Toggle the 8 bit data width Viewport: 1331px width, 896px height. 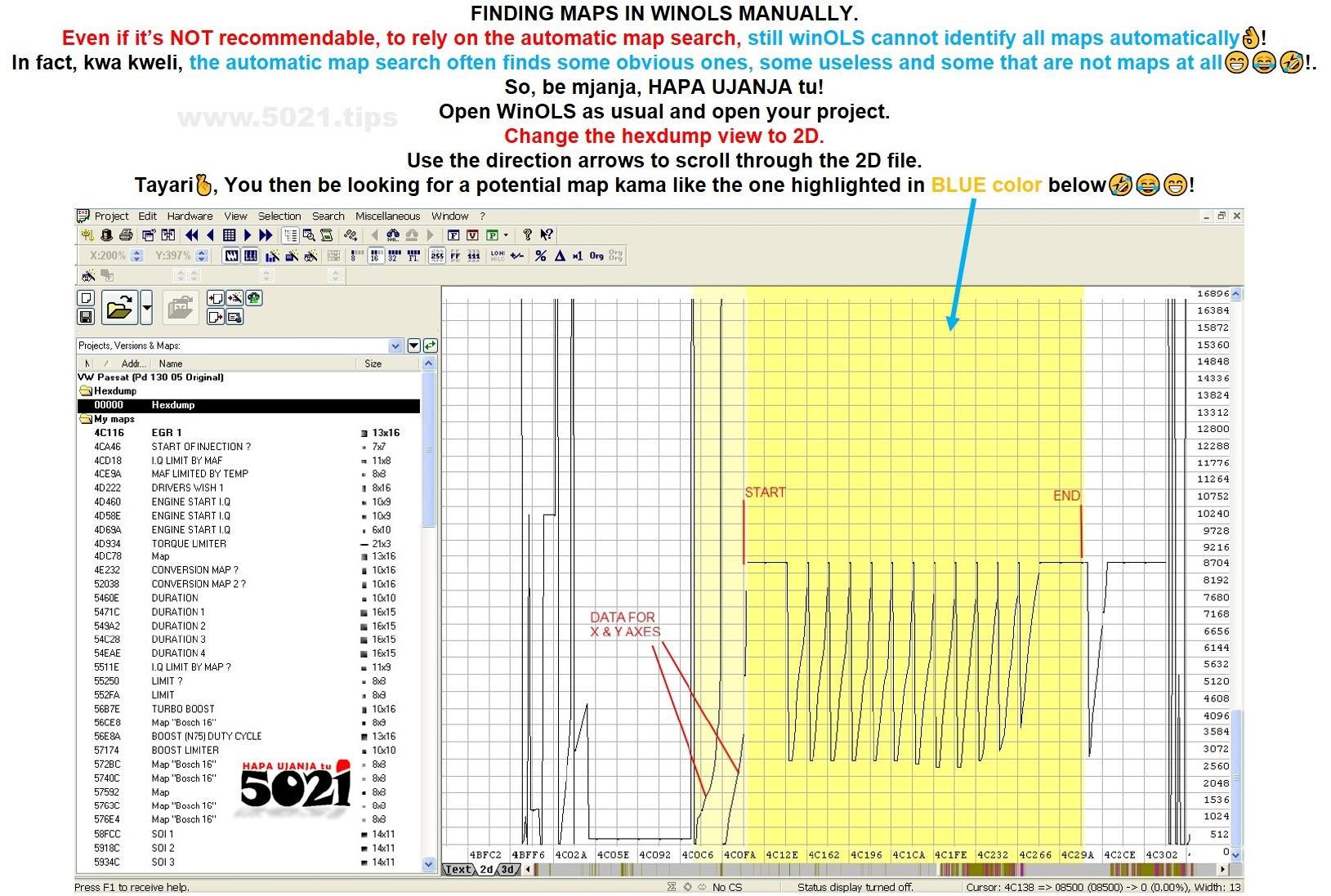click(x=355, y=256)
